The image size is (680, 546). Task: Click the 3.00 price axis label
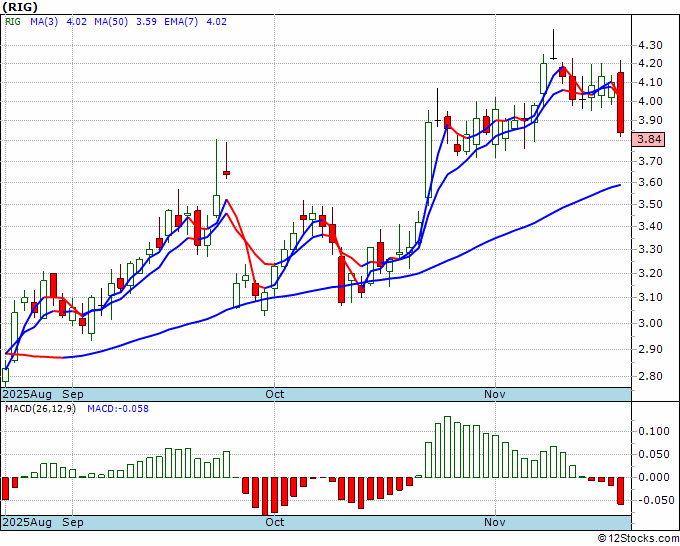[x=650, y=323]
